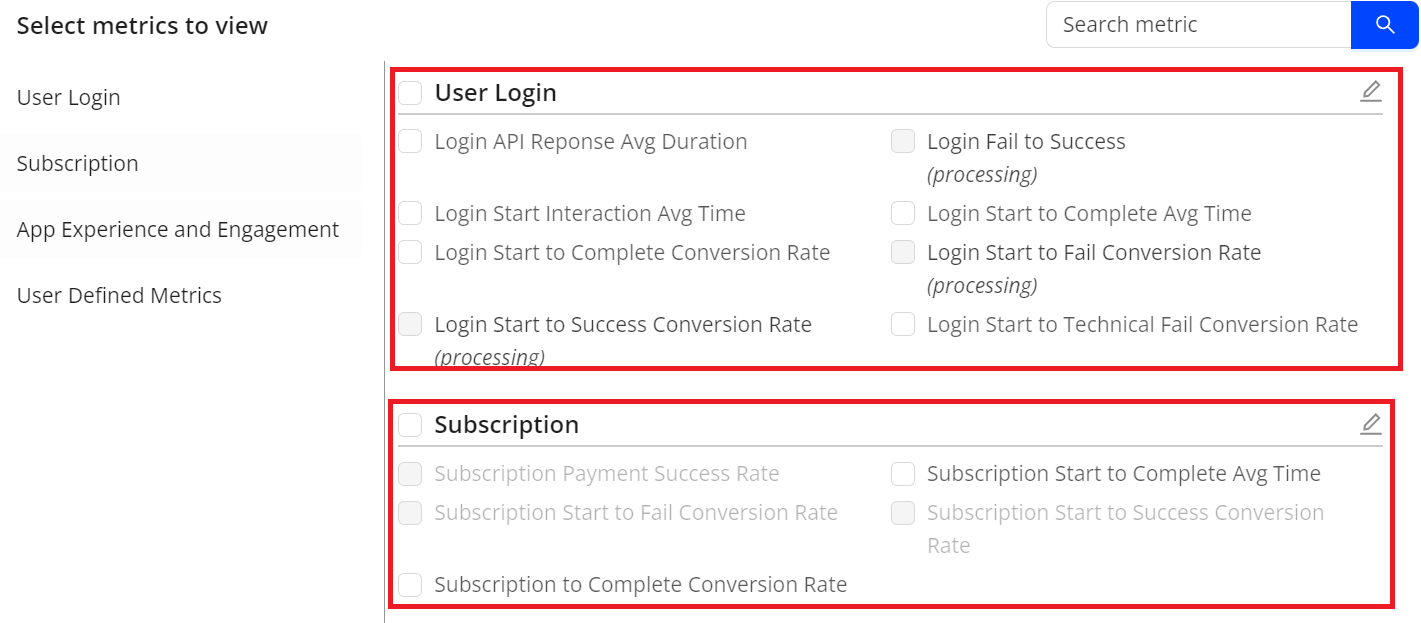This screenshot has height=623, width=1421.
Task: Check Subscription Start to Complete Avg Time
Action: tap(903, 474)
